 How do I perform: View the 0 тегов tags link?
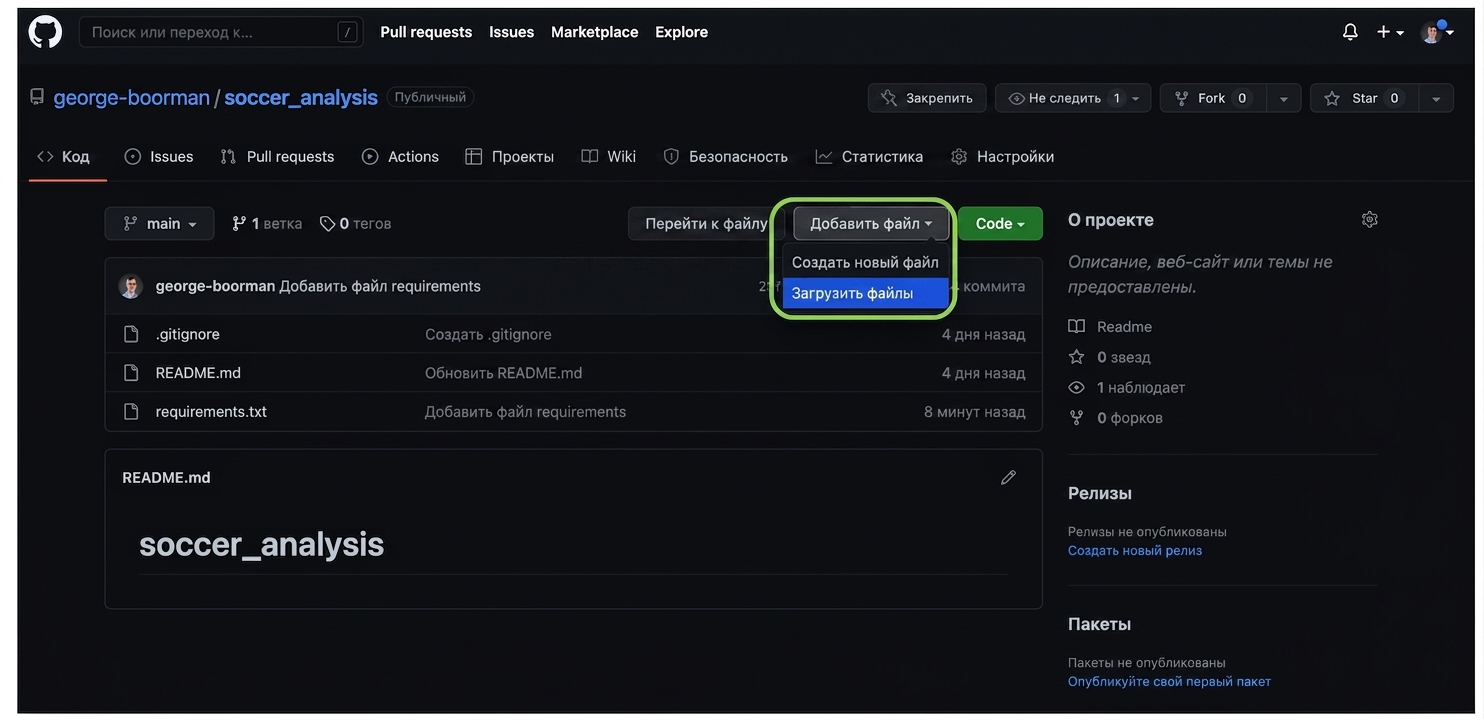tap(355, 224)
